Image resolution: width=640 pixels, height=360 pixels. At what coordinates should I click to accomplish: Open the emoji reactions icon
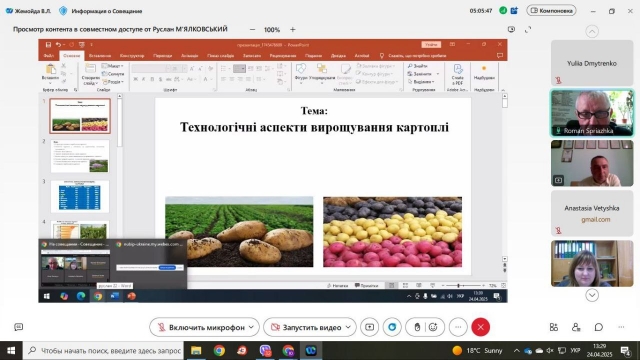pos(433,327)
